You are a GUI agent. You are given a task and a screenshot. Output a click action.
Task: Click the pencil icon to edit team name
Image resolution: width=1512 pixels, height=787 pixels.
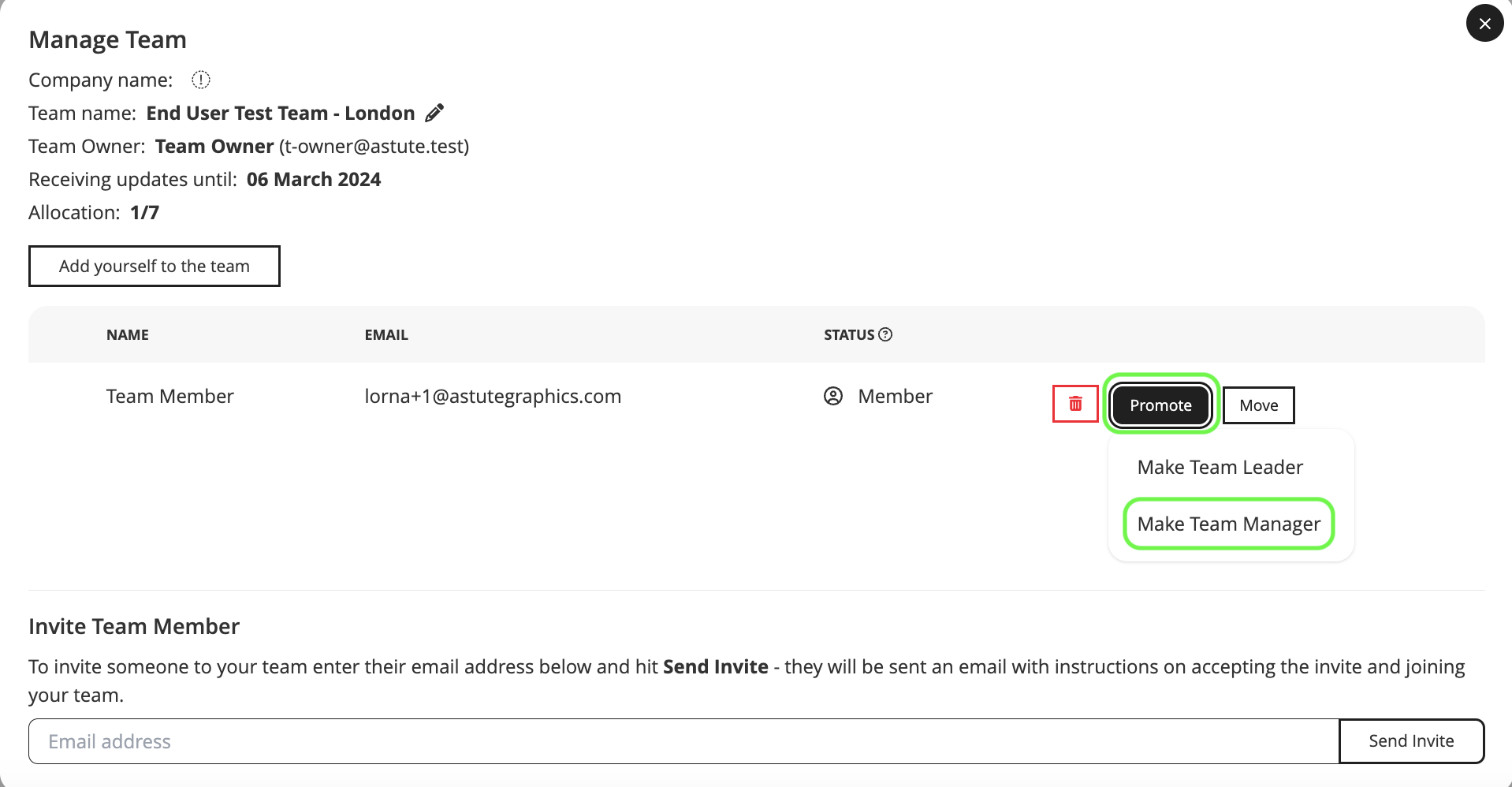pyautogui.click(x=434, y=114)
